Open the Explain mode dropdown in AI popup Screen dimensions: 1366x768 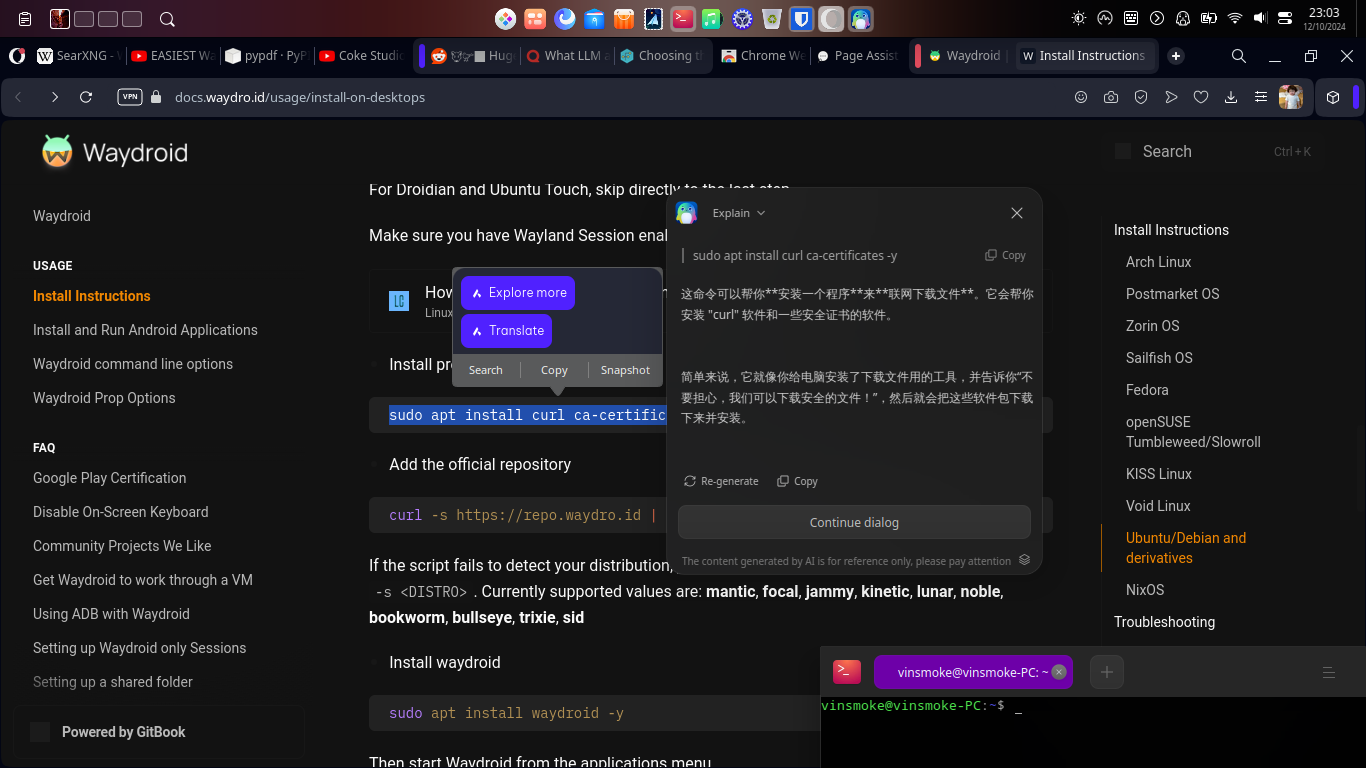[738, 213]
